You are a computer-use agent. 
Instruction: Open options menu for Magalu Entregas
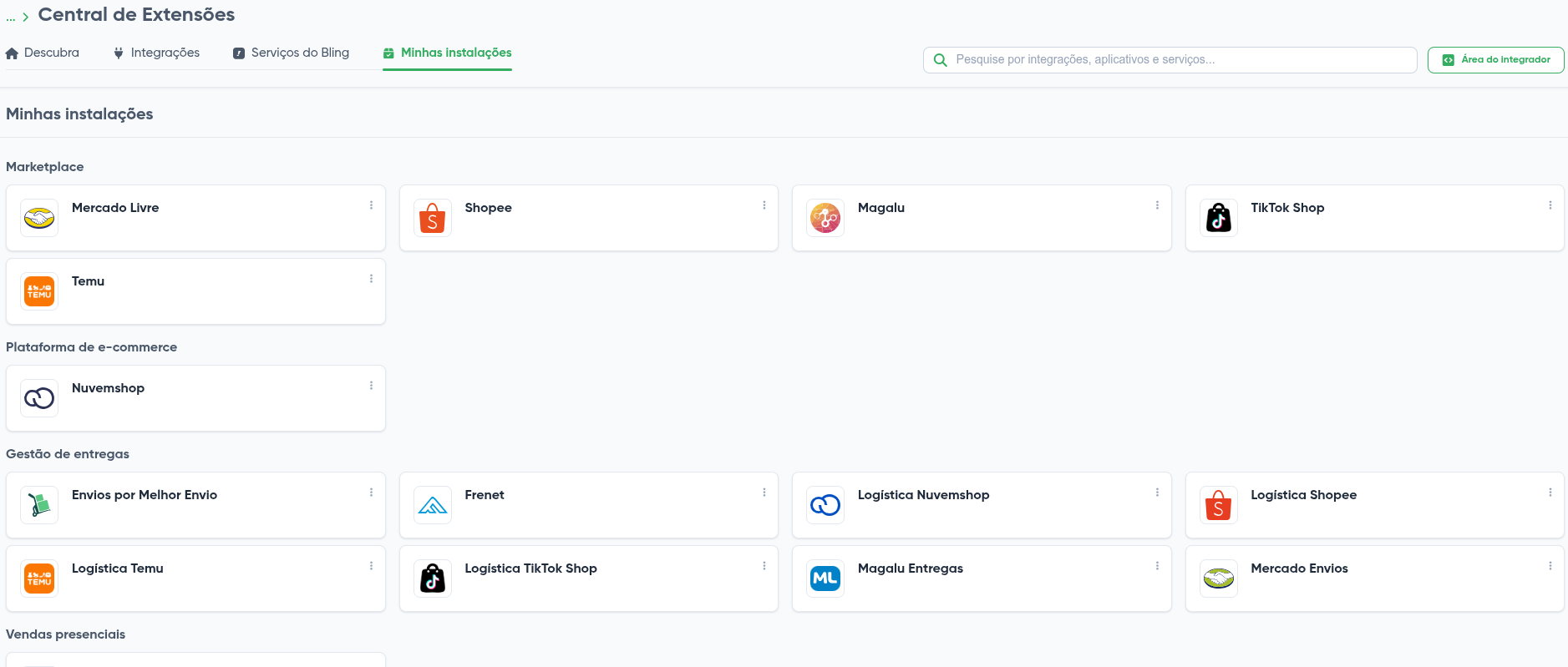click(x=1157, y=566)
